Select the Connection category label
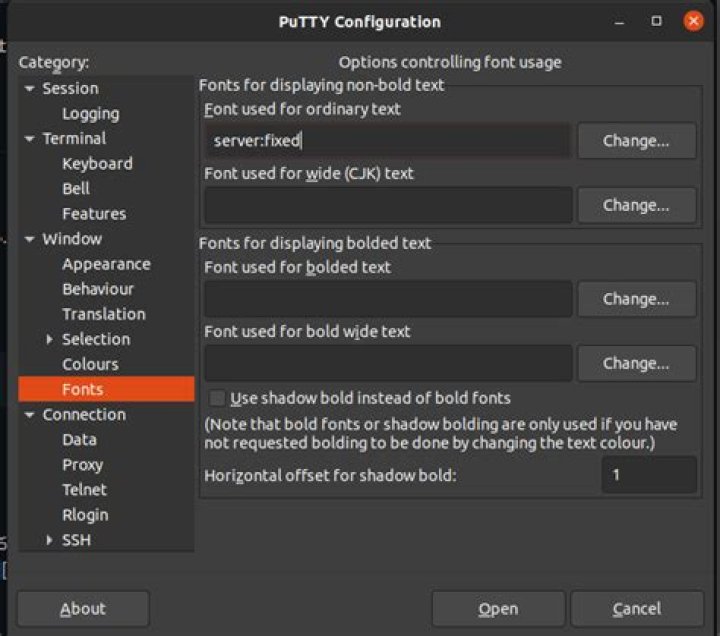The height and width of the screenshot is (636, 720). click(84, 415)
